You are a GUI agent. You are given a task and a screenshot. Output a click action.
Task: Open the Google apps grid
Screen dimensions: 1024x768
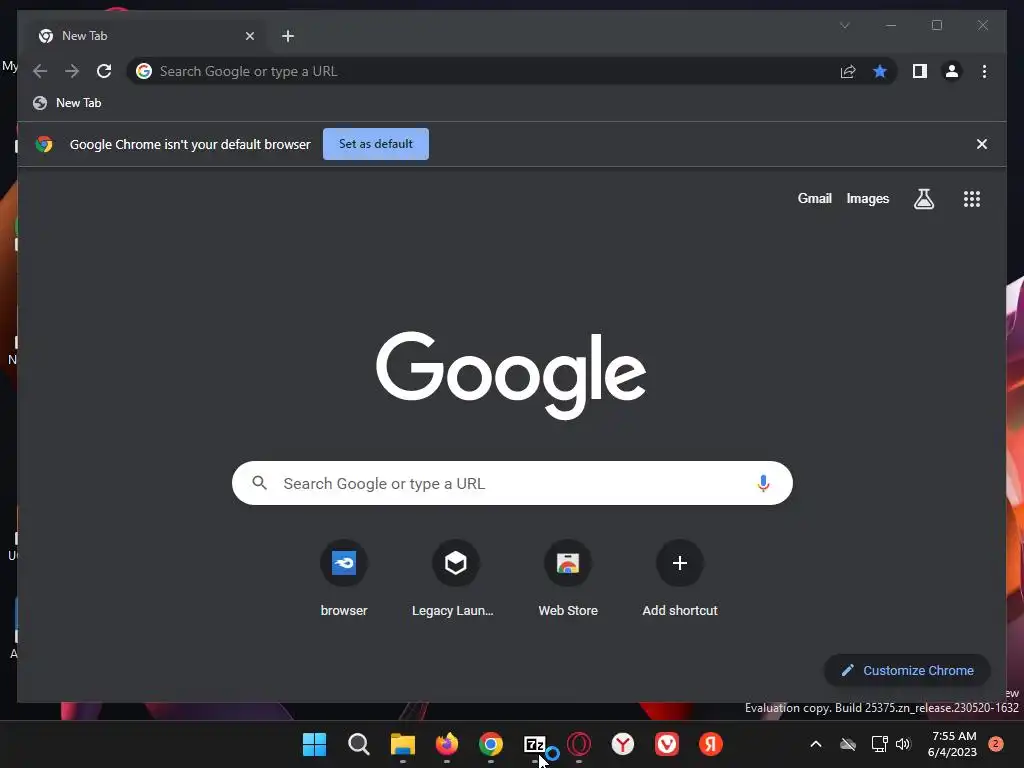[x=972, y=199]
